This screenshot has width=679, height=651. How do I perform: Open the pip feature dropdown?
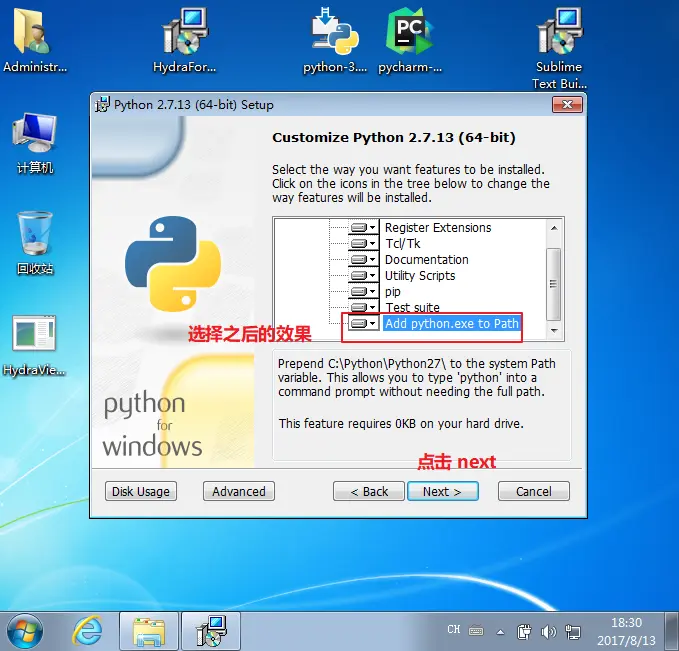pos(364,291)
